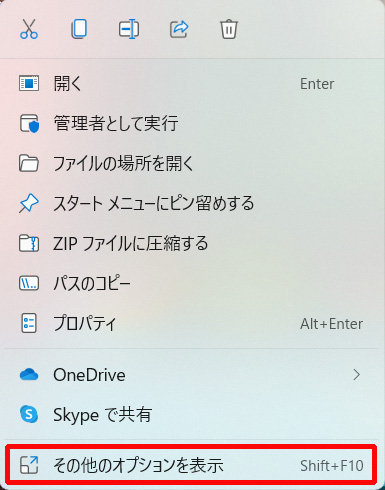Click the Delete trash can icon
The image size is (385, 490).
click(229, 29)
